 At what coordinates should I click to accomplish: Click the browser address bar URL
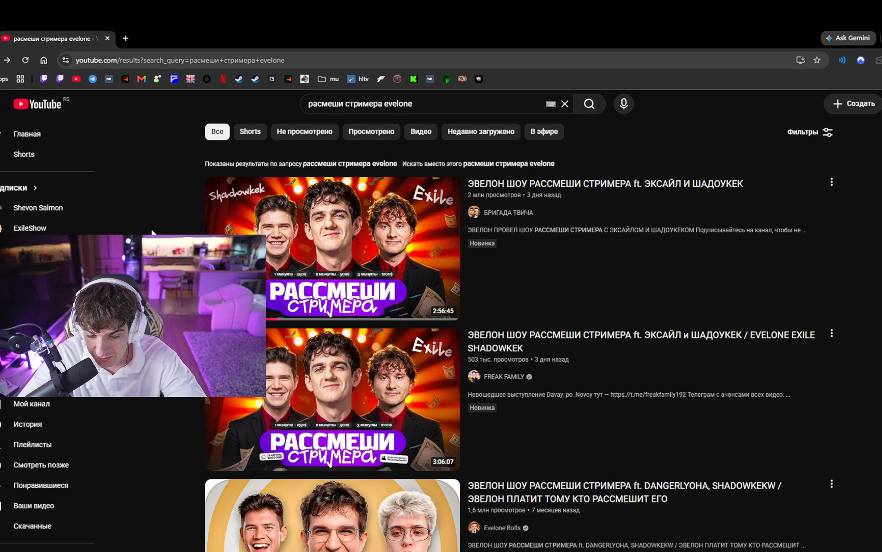(x=180, y=60)
